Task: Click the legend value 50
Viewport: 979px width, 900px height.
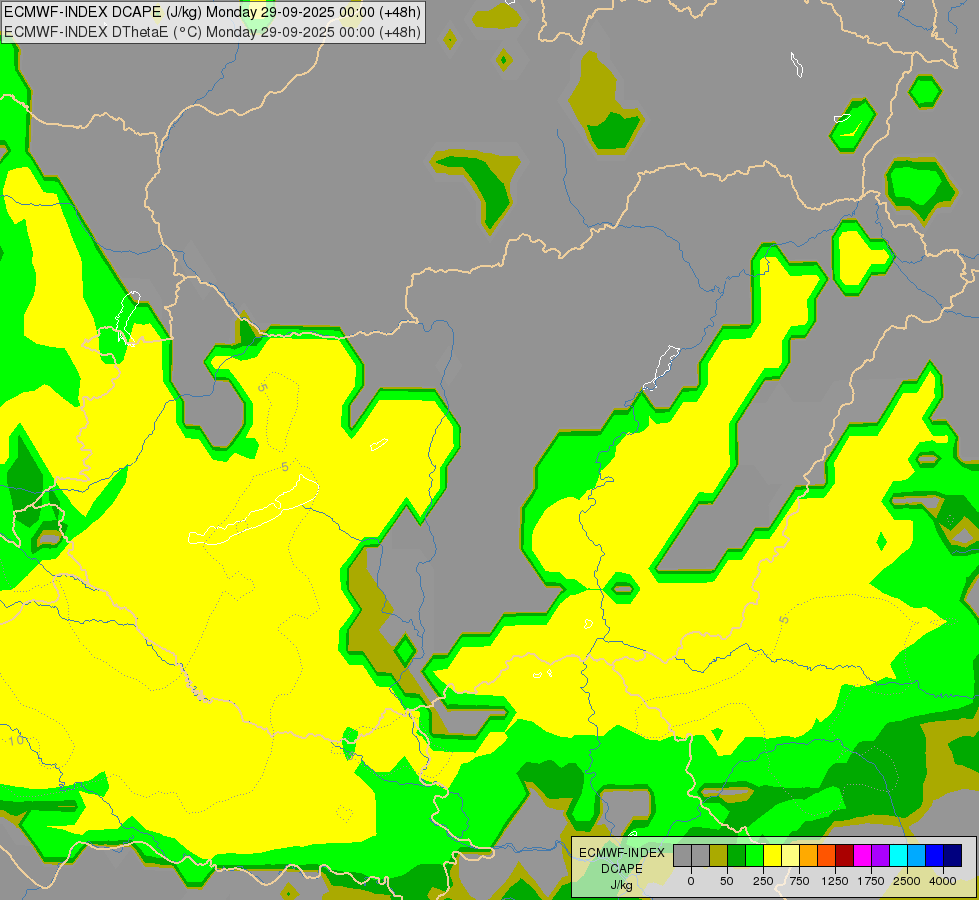Action: [727, 881]
